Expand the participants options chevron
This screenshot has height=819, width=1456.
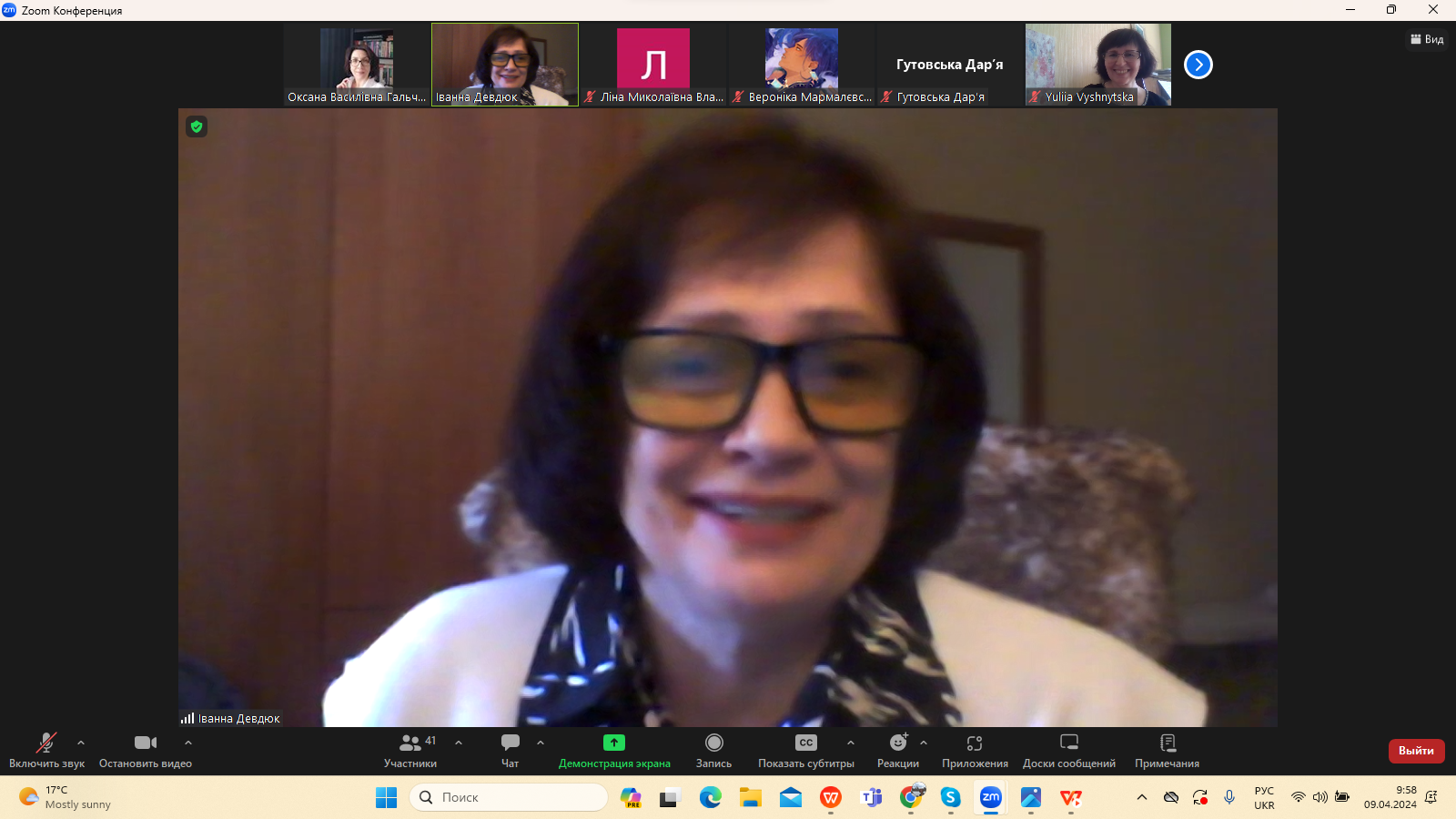459,743
